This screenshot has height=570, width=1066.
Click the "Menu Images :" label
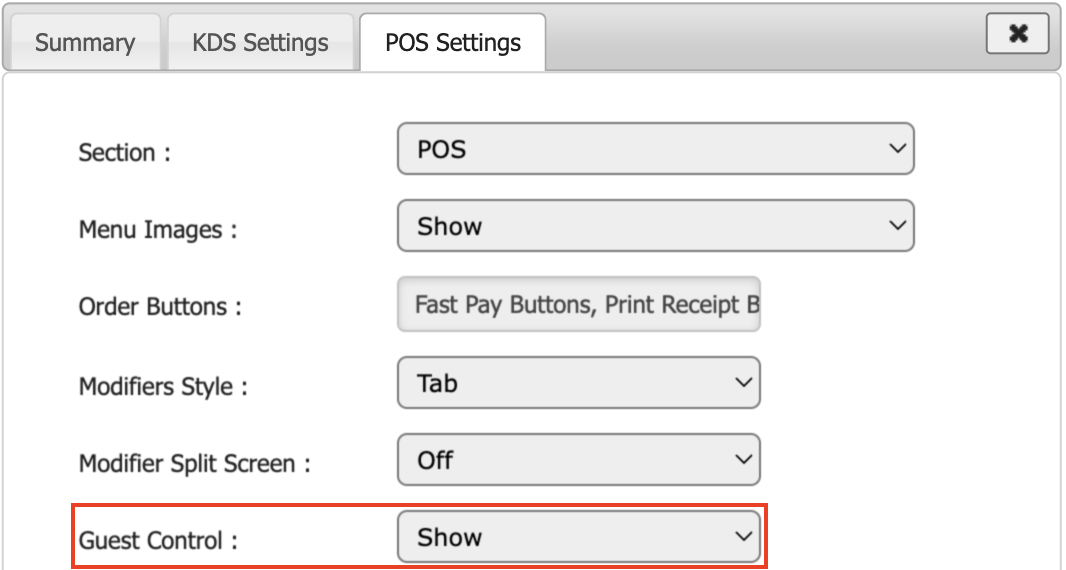pyautogui.click(x=158, y=230)
